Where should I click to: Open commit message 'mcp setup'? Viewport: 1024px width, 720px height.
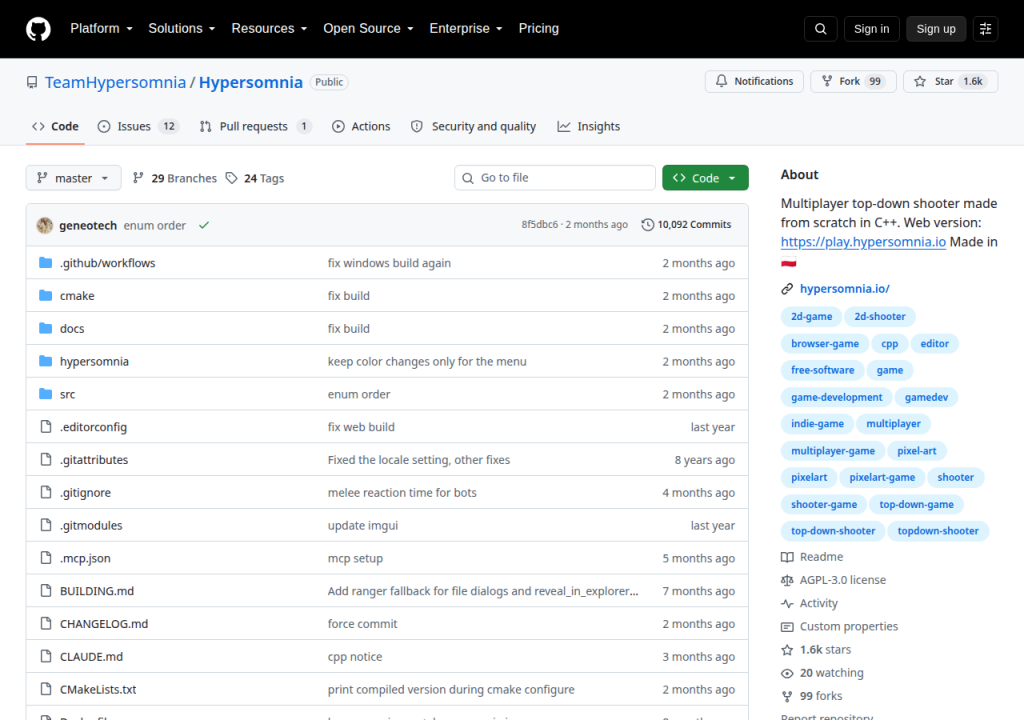355,559
